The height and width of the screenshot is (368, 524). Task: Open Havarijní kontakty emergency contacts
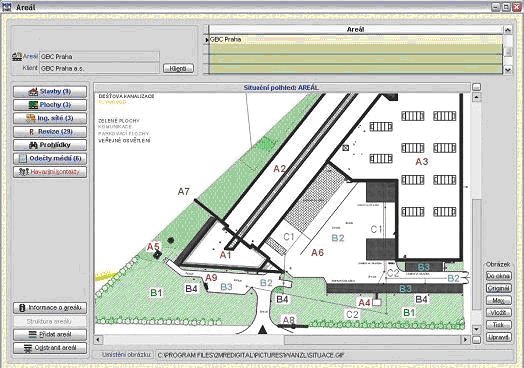(50, 172)
